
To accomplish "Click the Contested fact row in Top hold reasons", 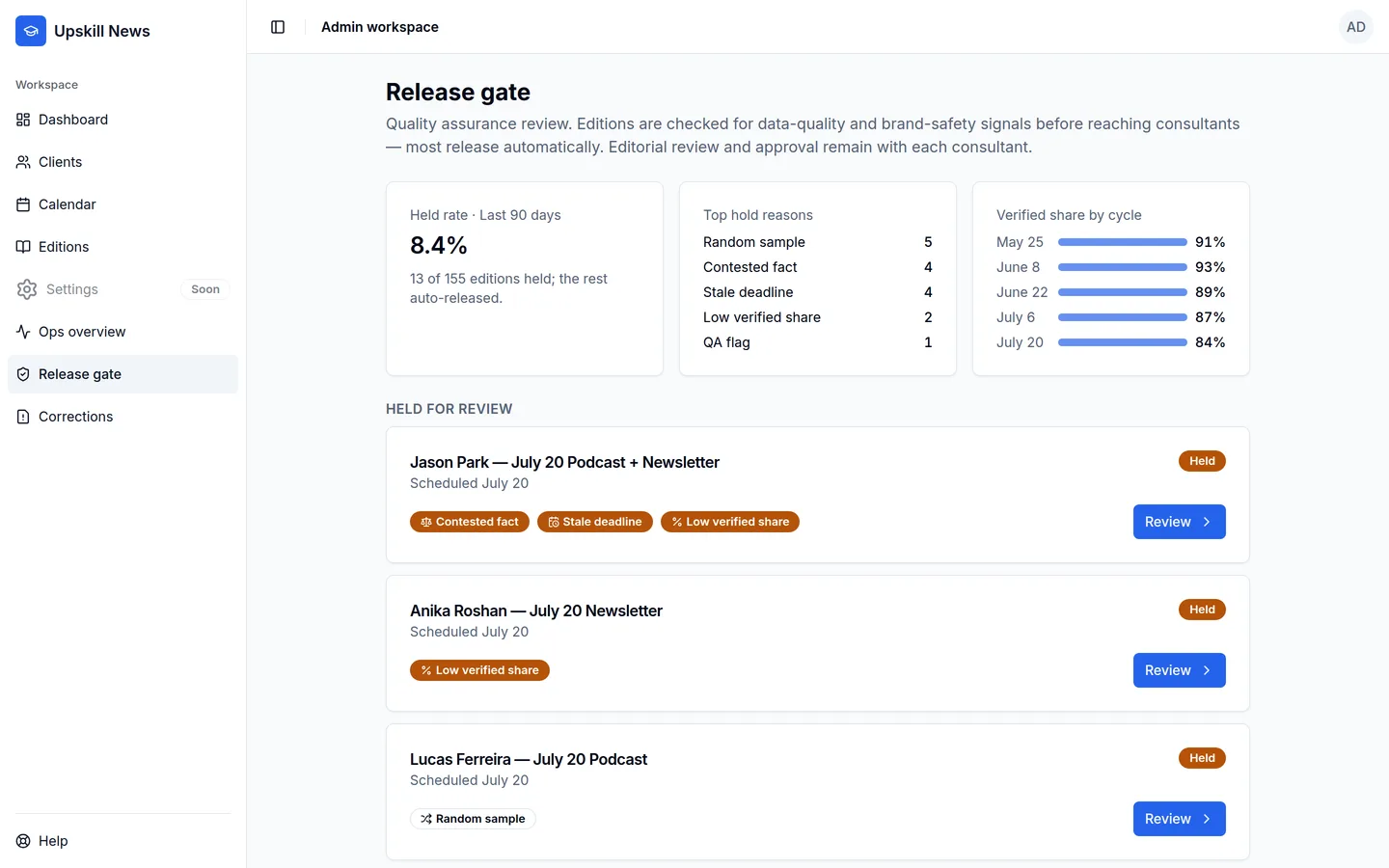I will tap(818, 267).
